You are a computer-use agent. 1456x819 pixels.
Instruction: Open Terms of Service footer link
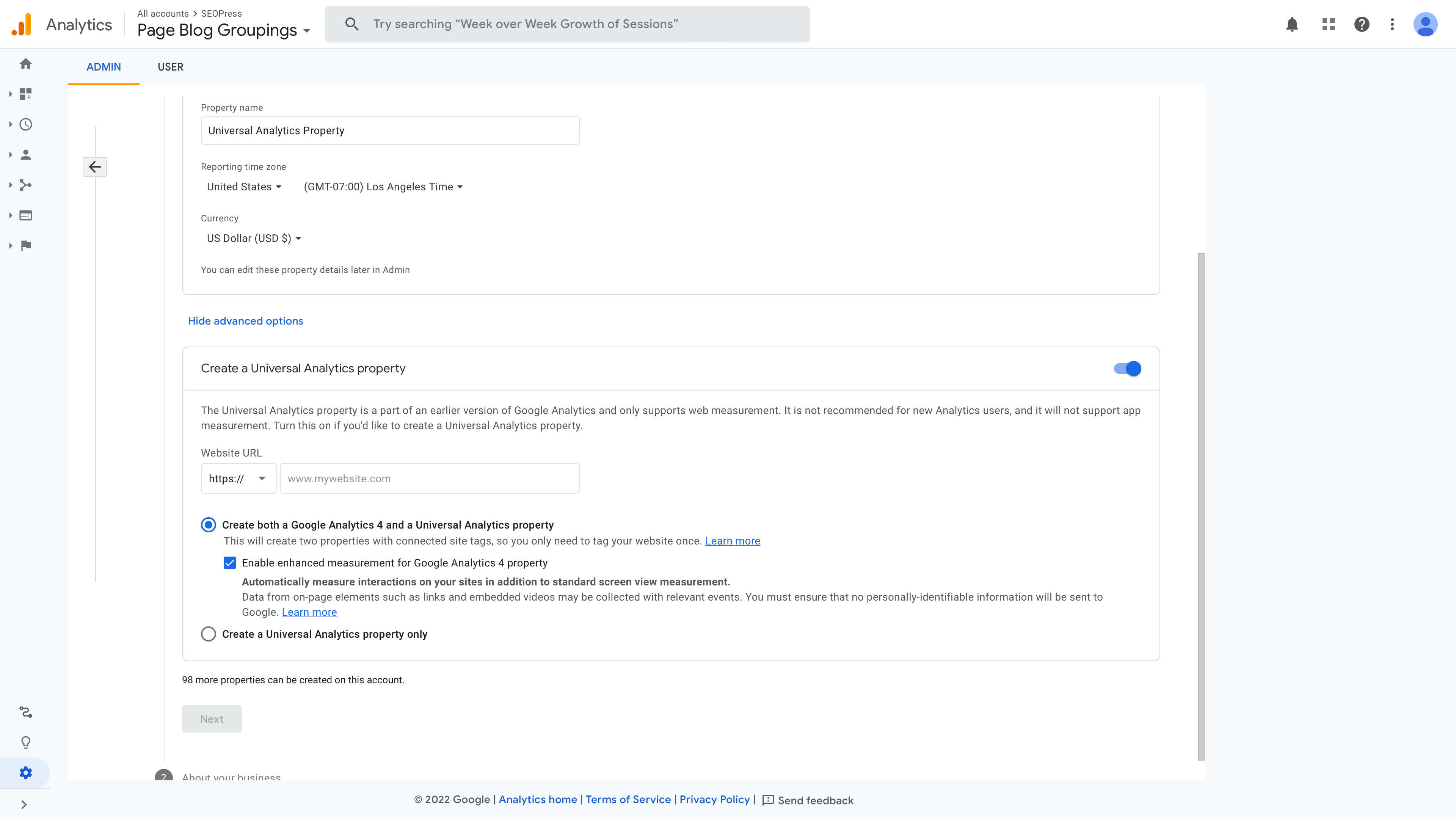point(628,799)
